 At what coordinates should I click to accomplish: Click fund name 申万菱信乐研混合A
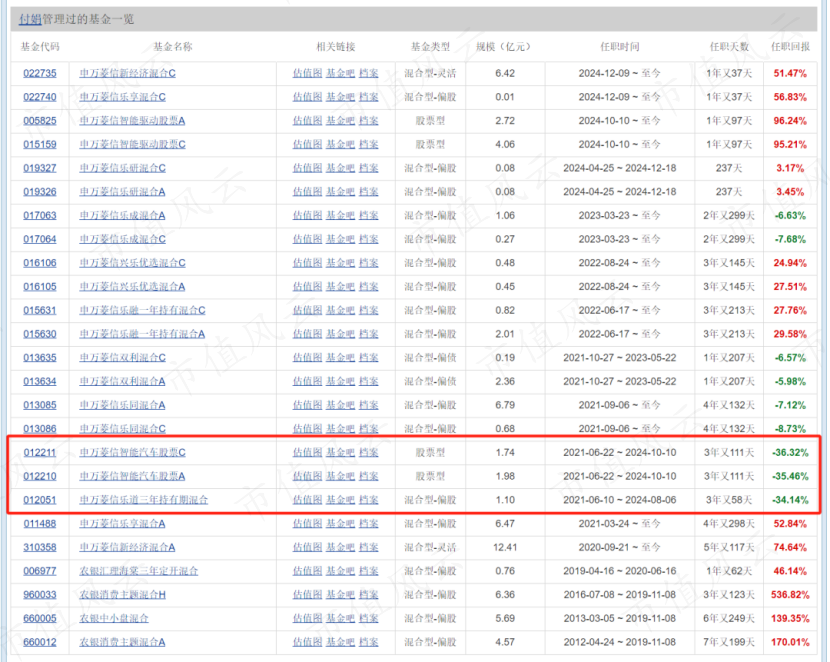122,192
